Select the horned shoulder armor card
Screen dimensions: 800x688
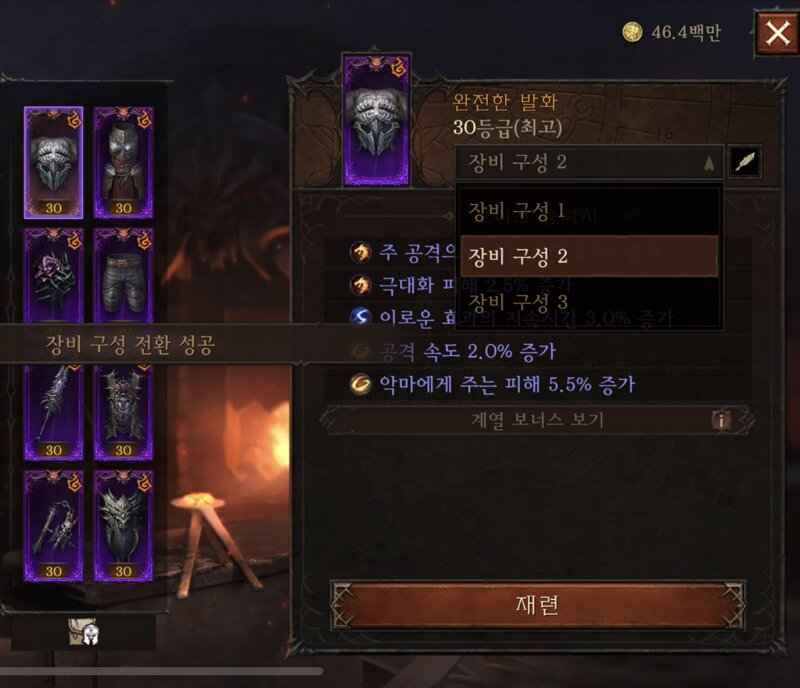pyautogui.click(x=123, y=412)
